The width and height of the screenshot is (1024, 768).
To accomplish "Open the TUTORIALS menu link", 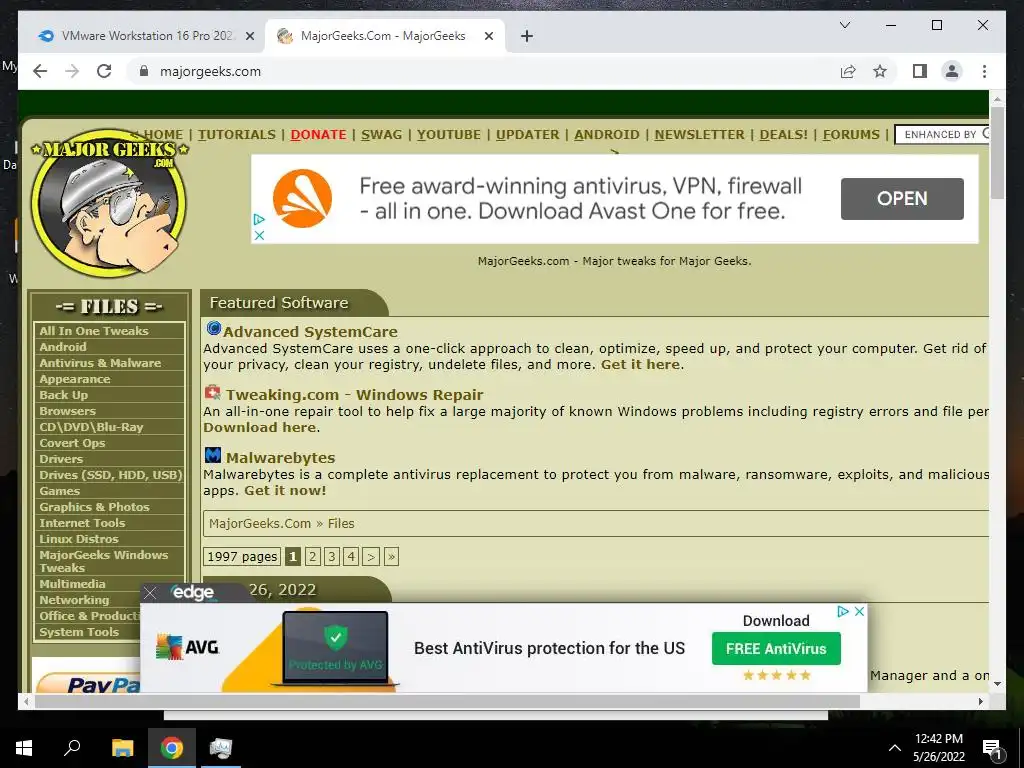I will (236, 135).
